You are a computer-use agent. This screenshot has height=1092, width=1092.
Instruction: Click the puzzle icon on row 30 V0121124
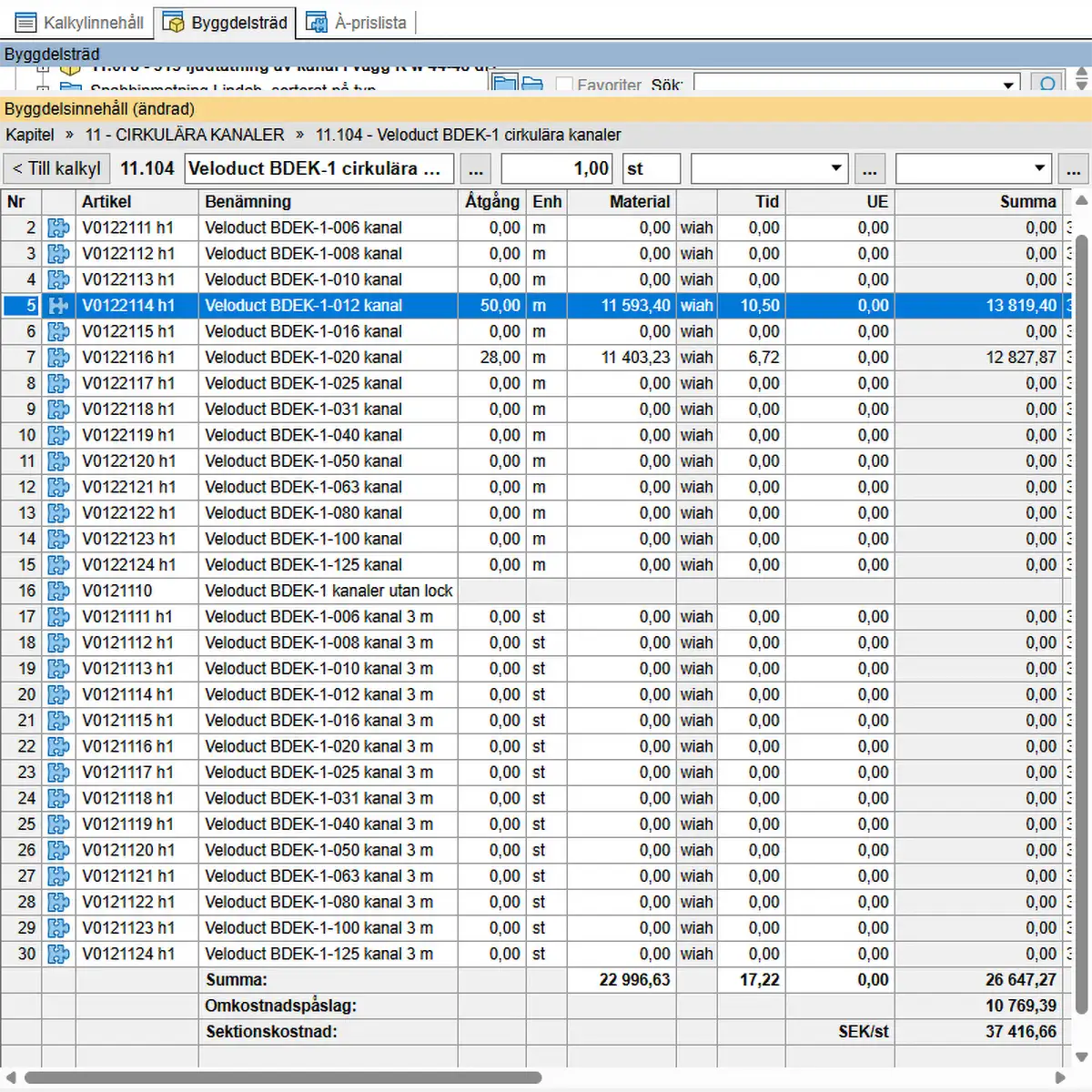click(x=58, y=955)
